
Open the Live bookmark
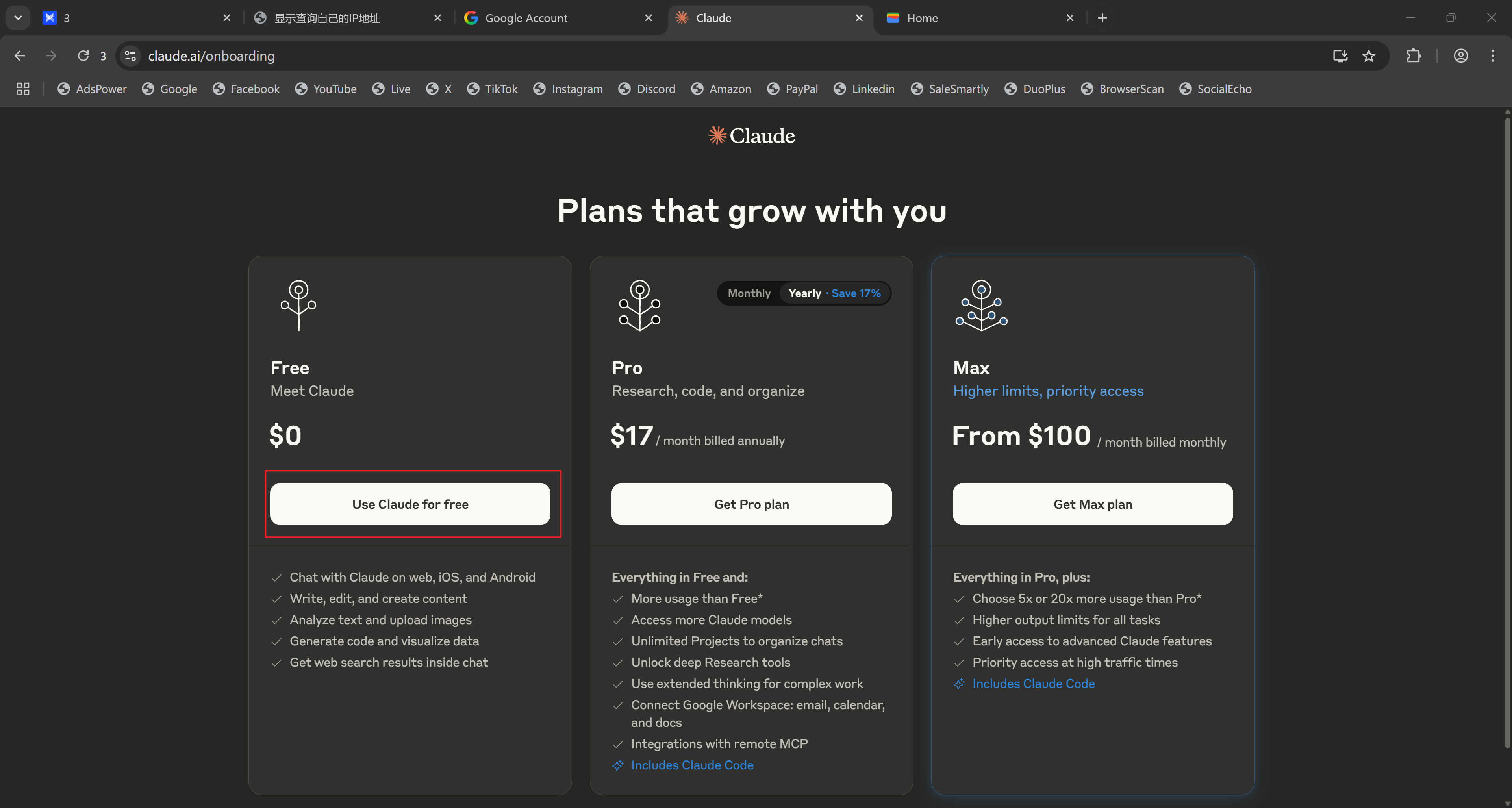(x=391, y=89)
